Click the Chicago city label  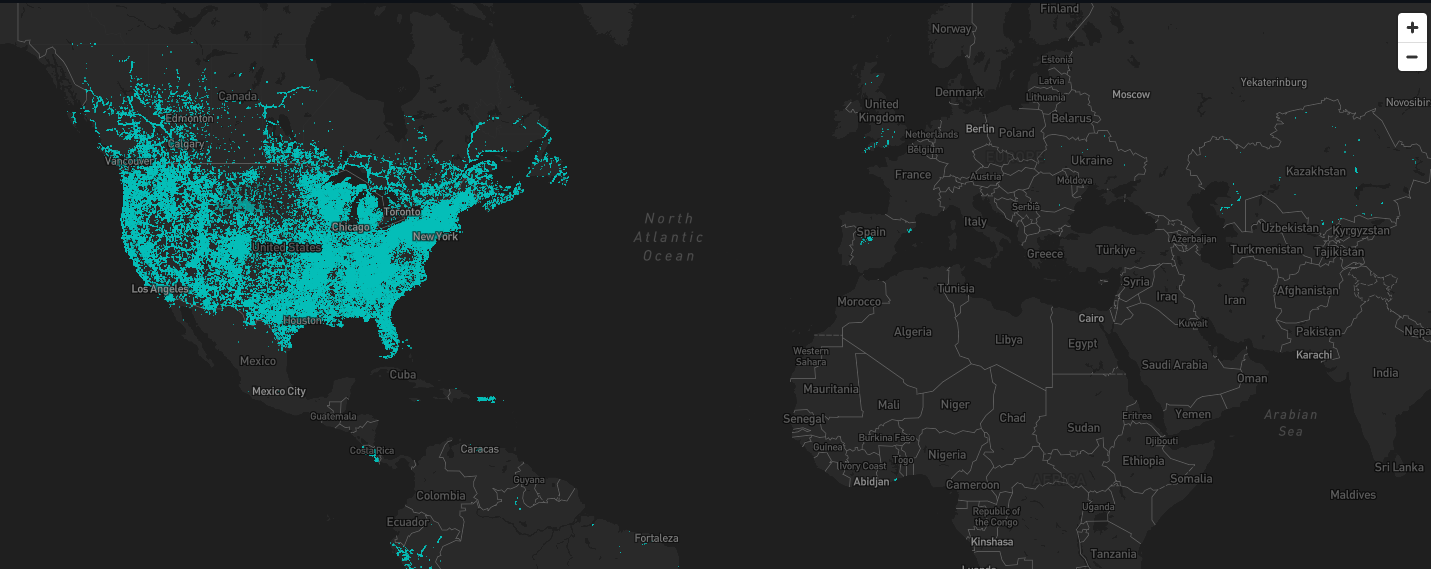350,227
